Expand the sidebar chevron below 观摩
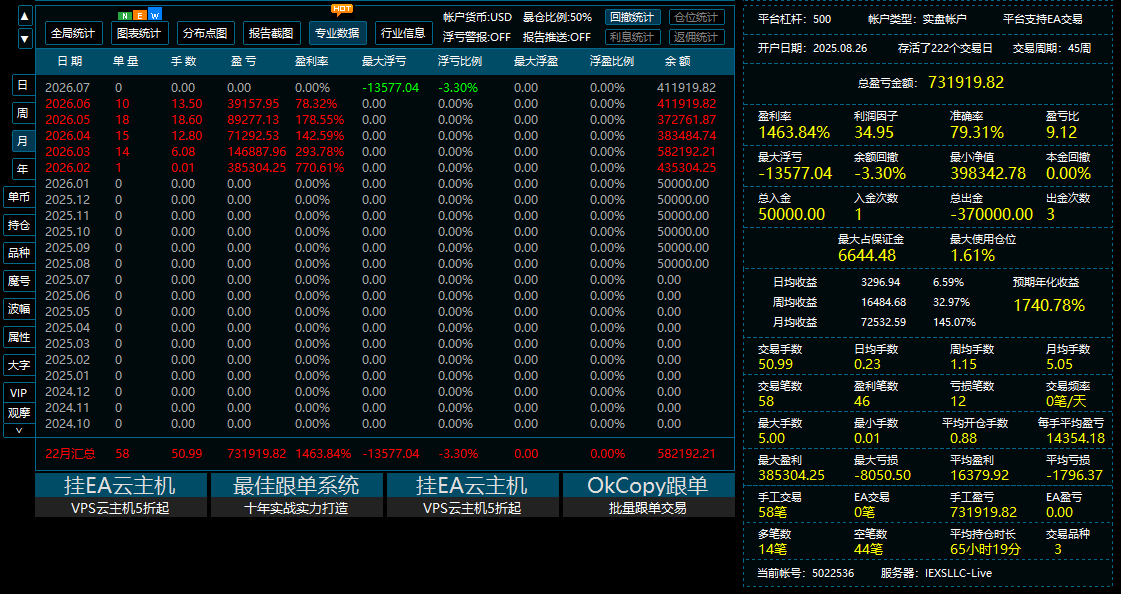The width and height of the screenshot is (1121, 594). click(19, 430)
